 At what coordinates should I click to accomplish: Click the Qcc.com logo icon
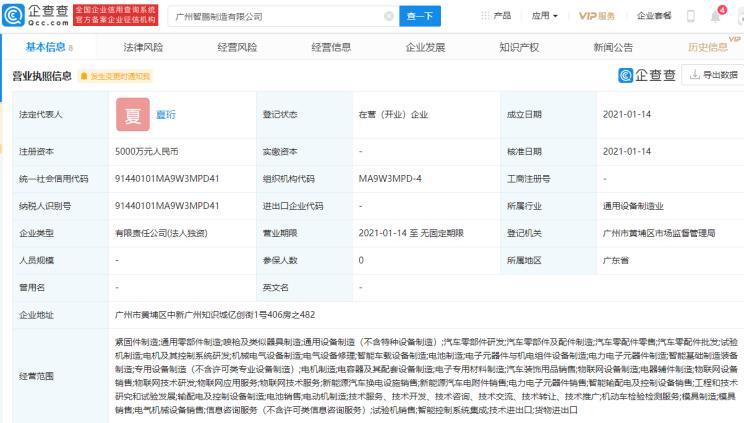tap(13, 15)
